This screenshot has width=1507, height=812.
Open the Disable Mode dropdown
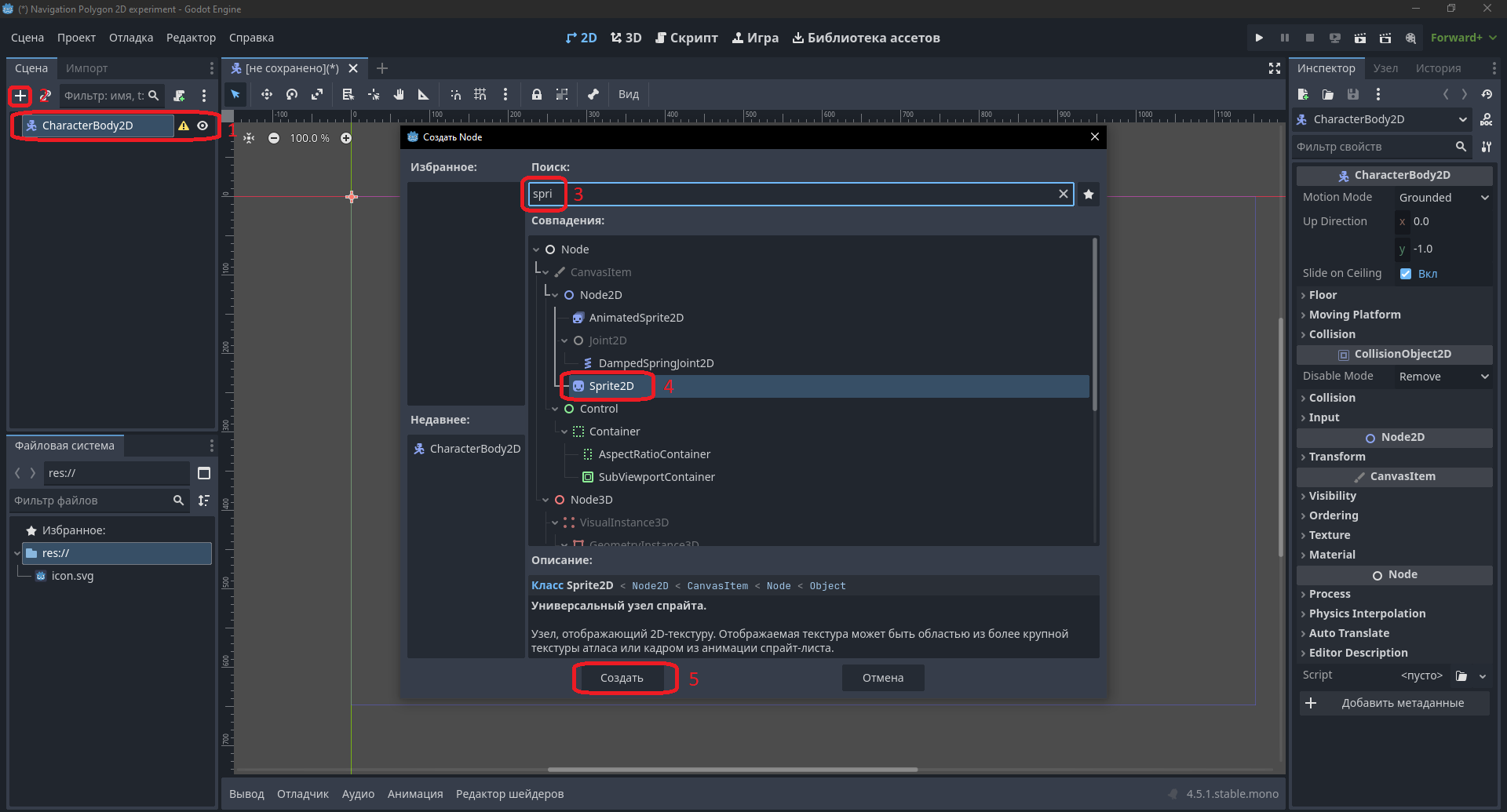[x=1443, y=377]
